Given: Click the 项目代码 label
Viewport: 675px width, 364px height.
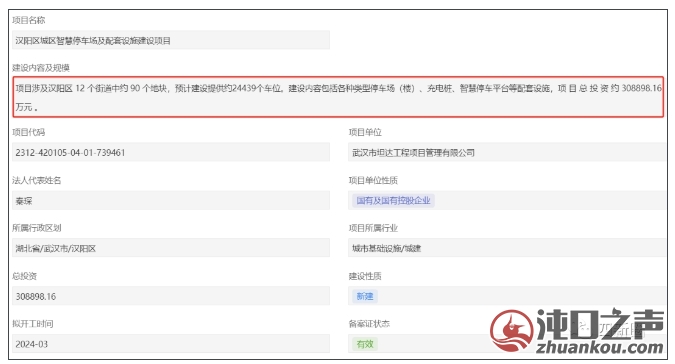Looking at the screenshot, I should coord(28,132).
